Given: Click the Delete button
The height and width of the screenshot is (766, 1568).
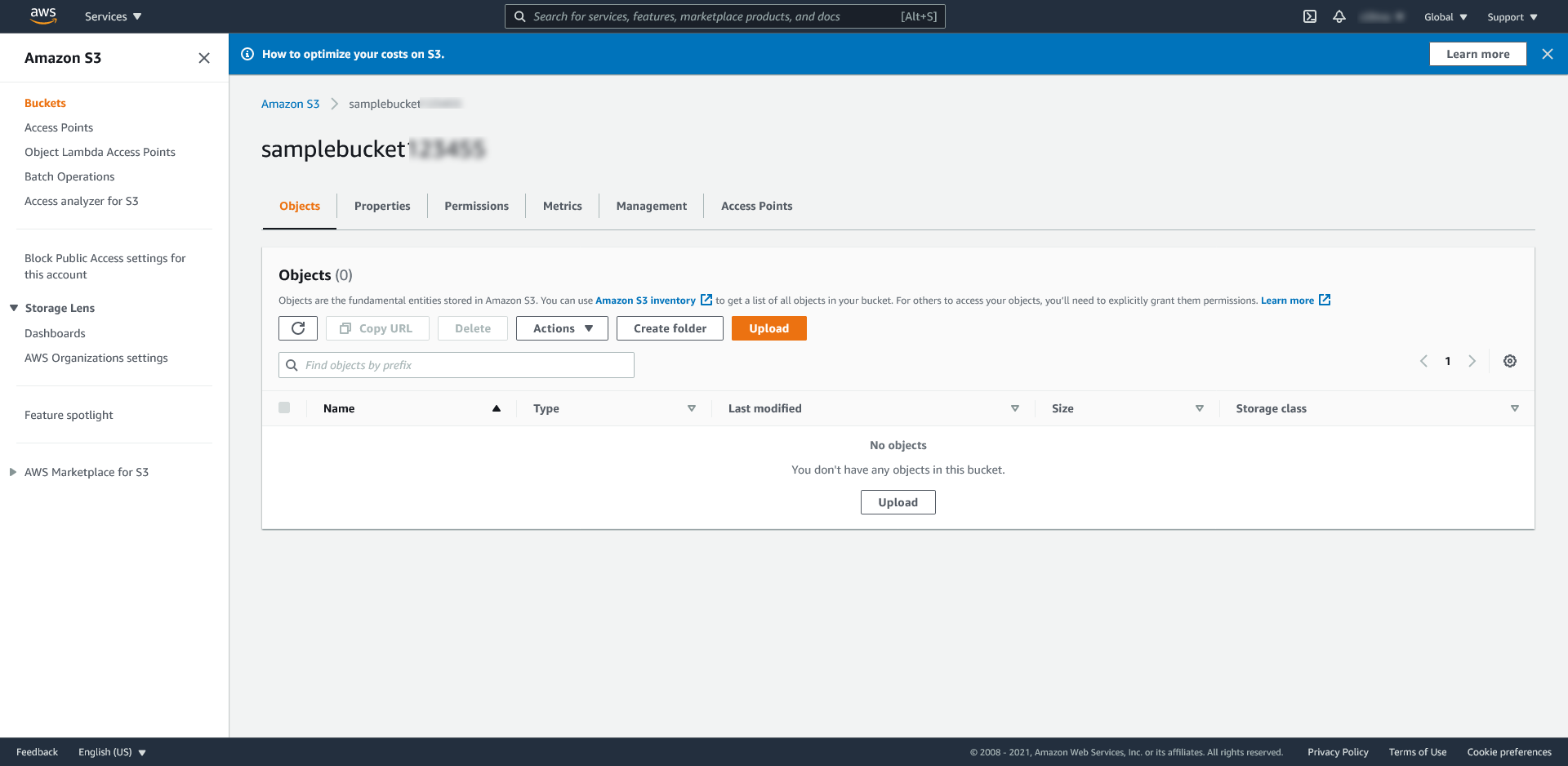Looking at the screenshot, I should pos(473,328).
